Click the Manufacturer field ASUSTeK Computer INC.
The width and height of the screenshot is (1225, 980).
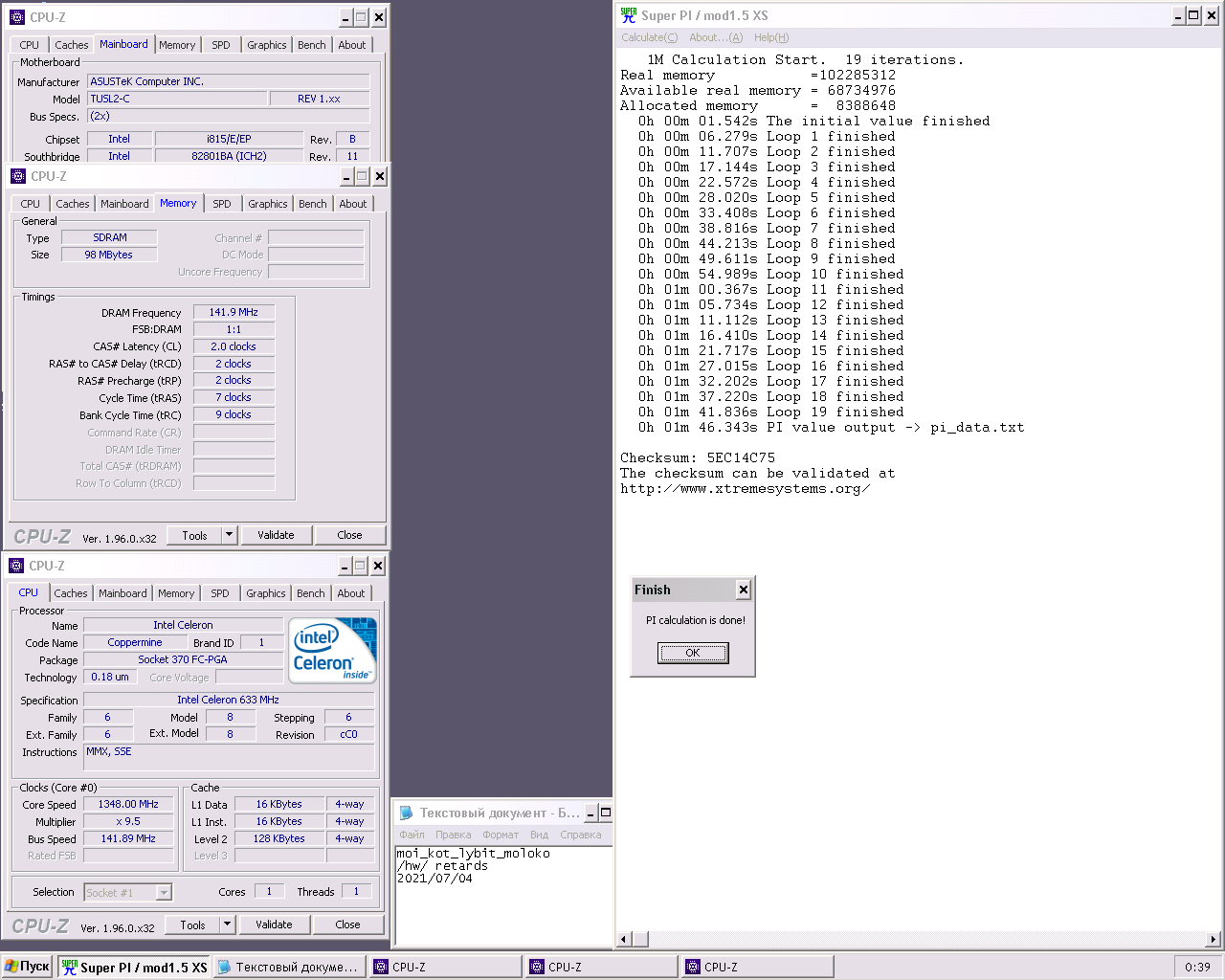229,81
